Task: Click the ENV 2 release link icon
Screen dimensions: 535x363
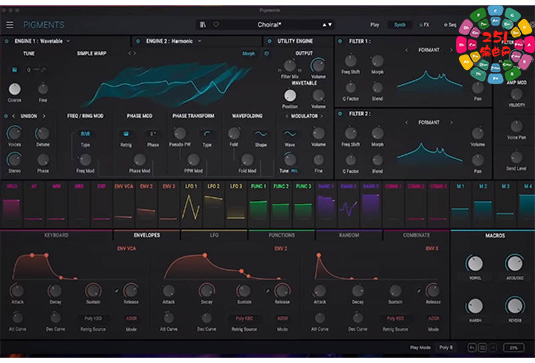Action: 268,291
